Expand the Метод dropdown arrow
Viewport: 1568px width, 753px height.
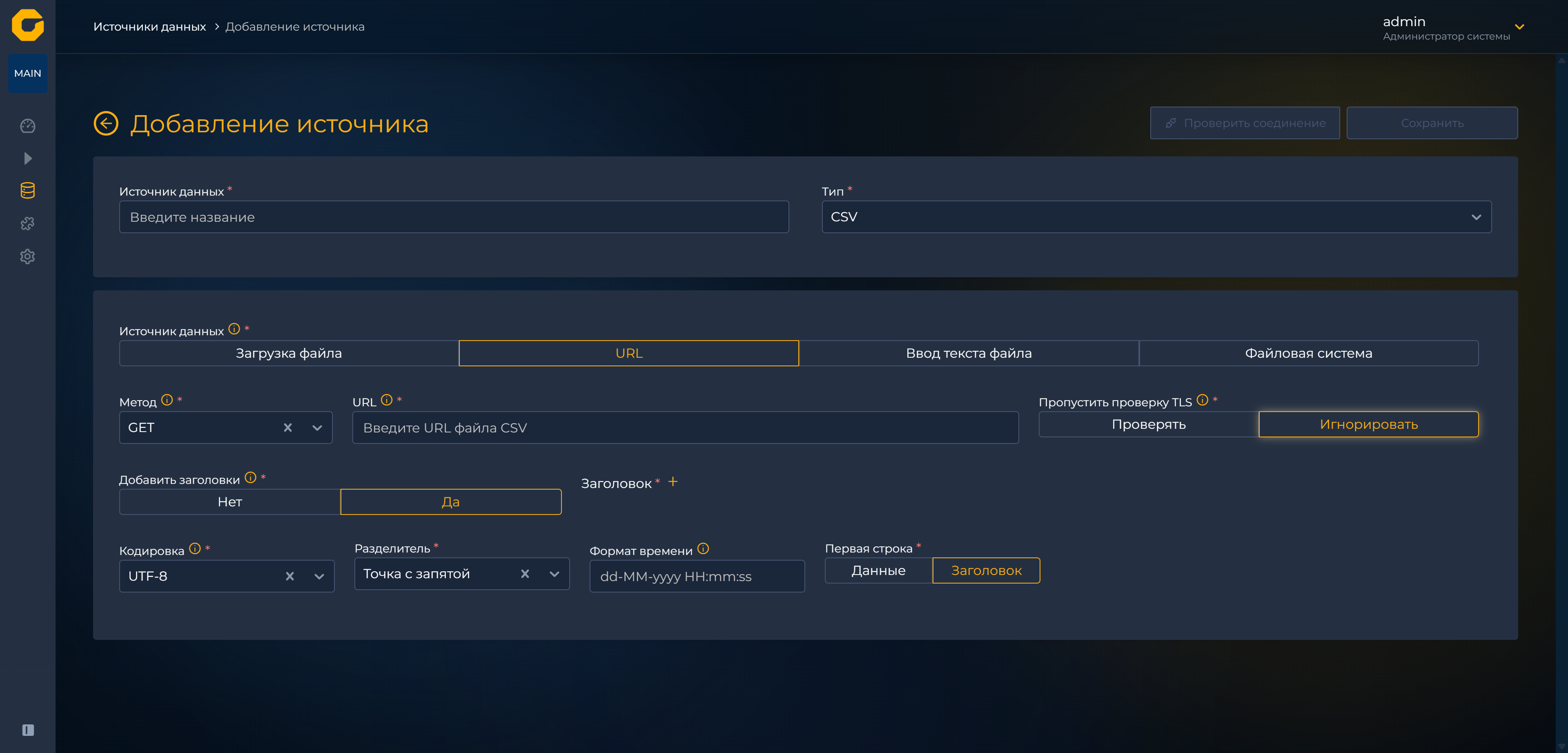[317, 428]
